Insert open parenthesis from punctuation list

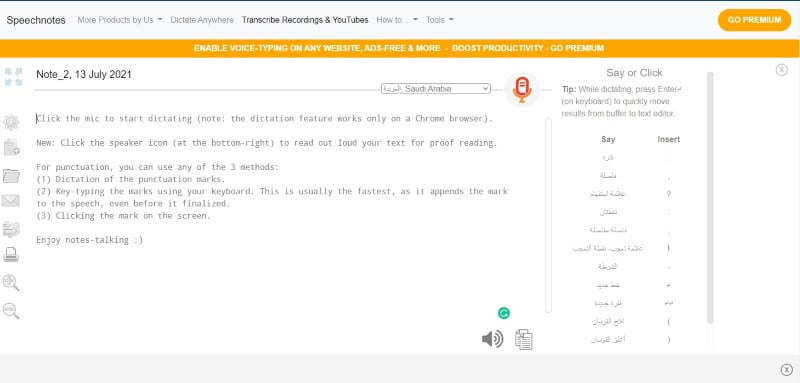click(x=669, y=322)
